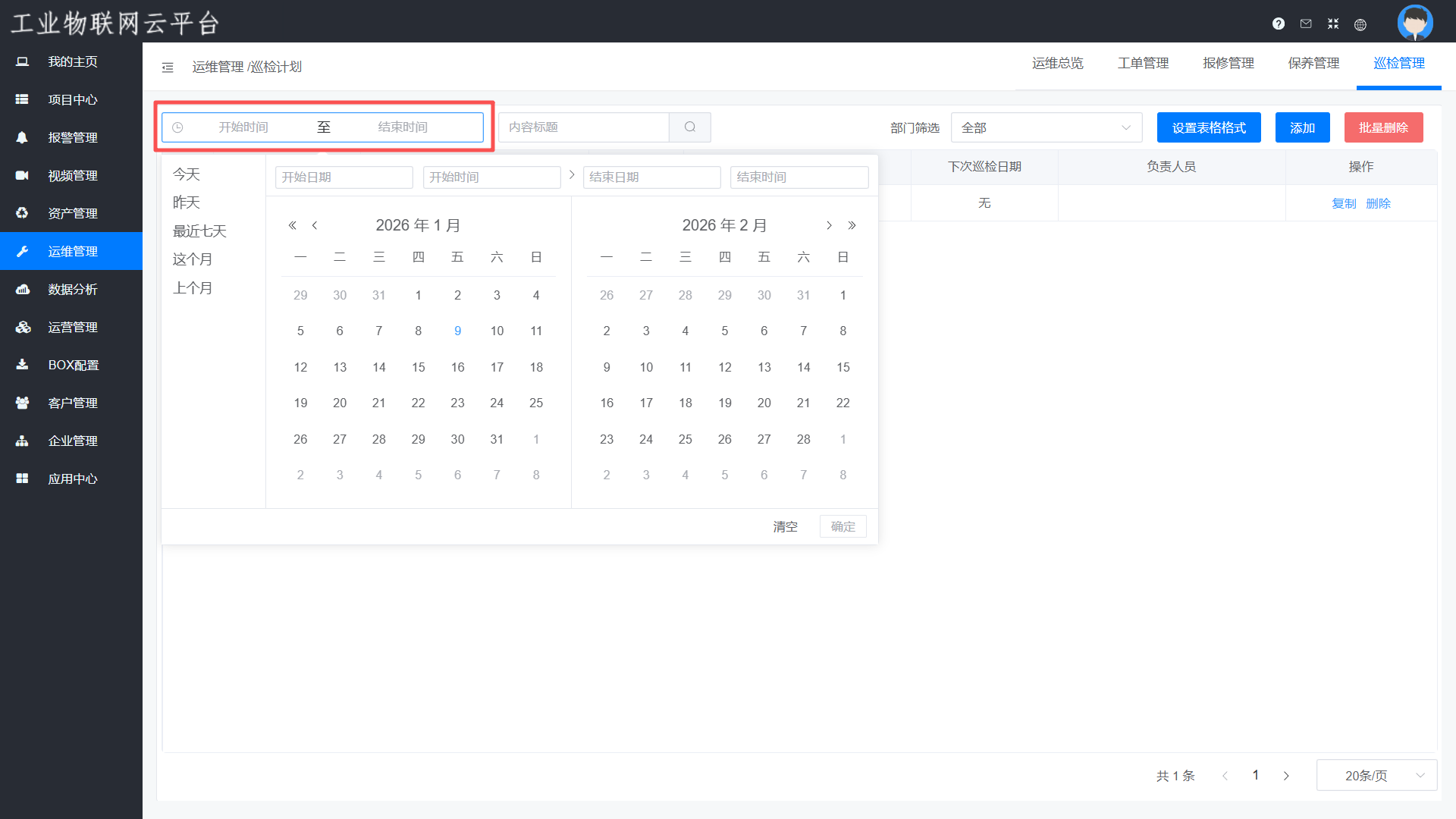The width and height of the screenshot is (1456, 819).
Task: Click the 复制 link in the table row
Action: [x=1344, y=203]
